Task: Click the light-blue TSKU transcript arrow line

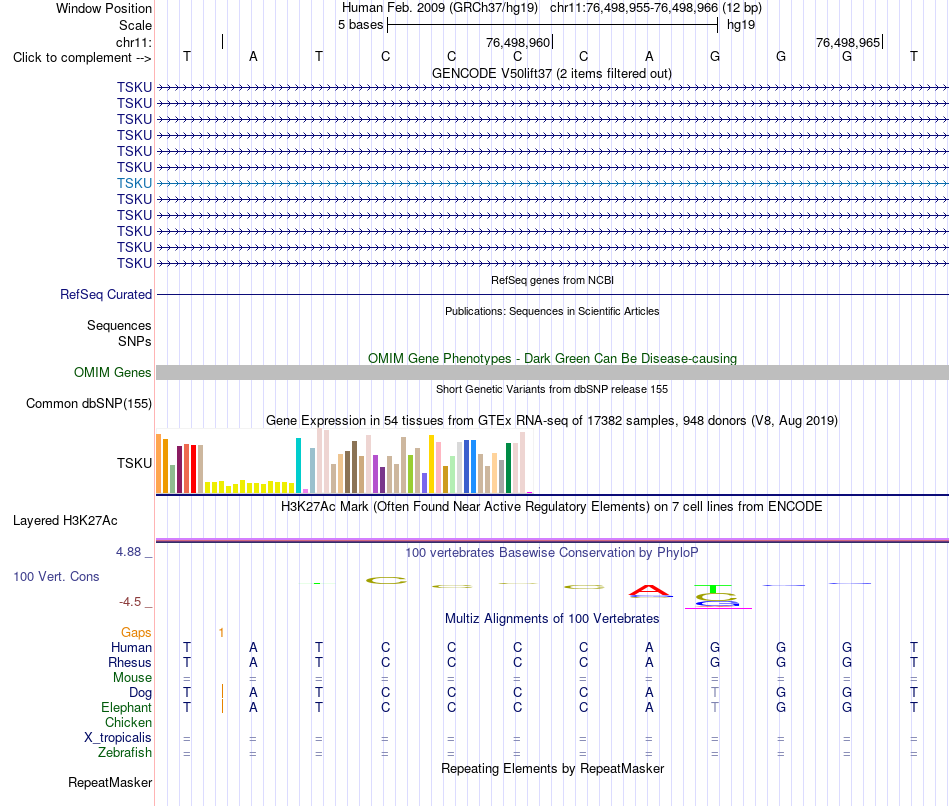Action: click(552, 183)
